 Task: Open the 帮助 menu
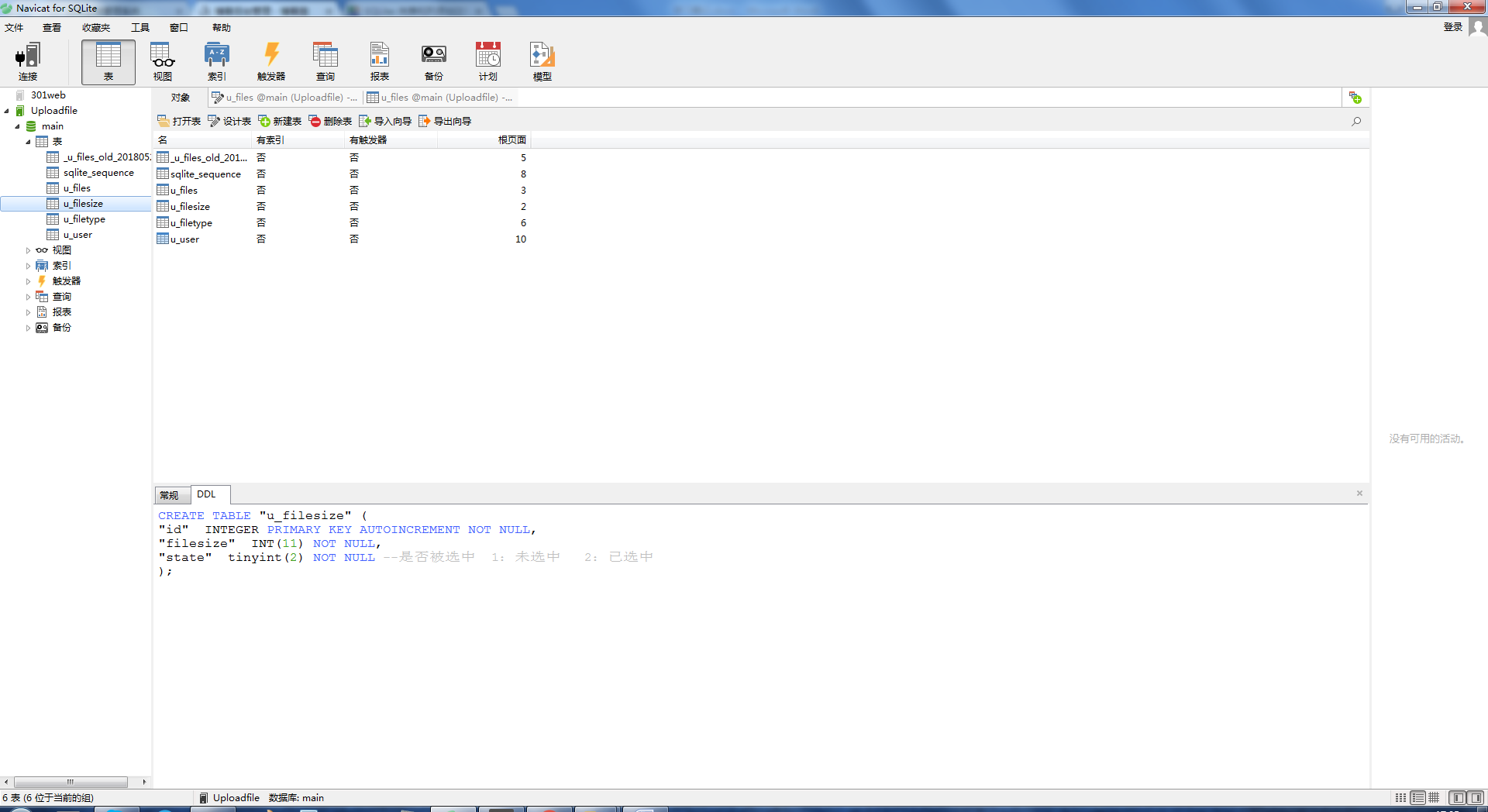pos(222,28)
